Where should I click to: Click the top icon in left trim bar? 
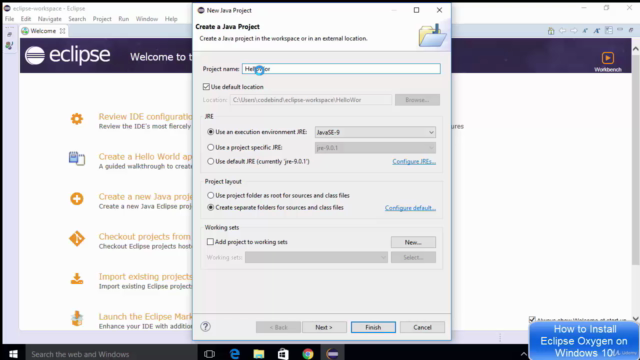click(x=9, y=35)
